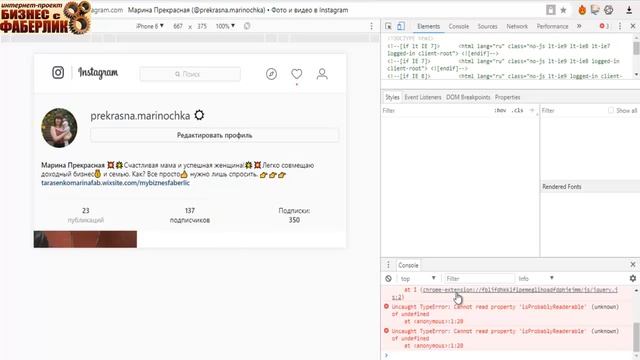This screenshot has height=360, width=640.
Task: Open console settings gear icon
Action: [633, 278]
